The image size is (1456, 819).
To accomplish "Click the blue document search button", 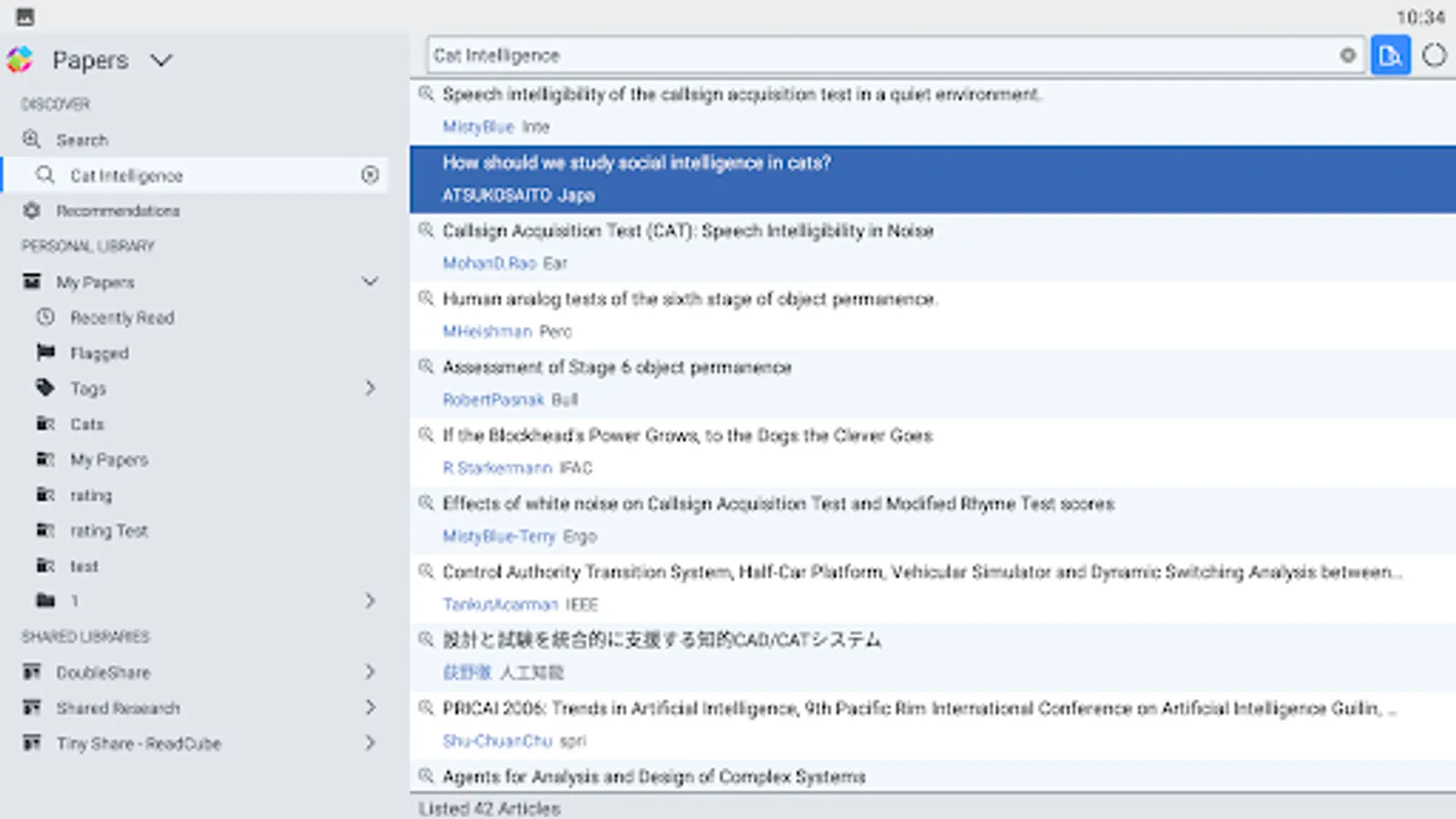I will click(x=1390, y=56).
